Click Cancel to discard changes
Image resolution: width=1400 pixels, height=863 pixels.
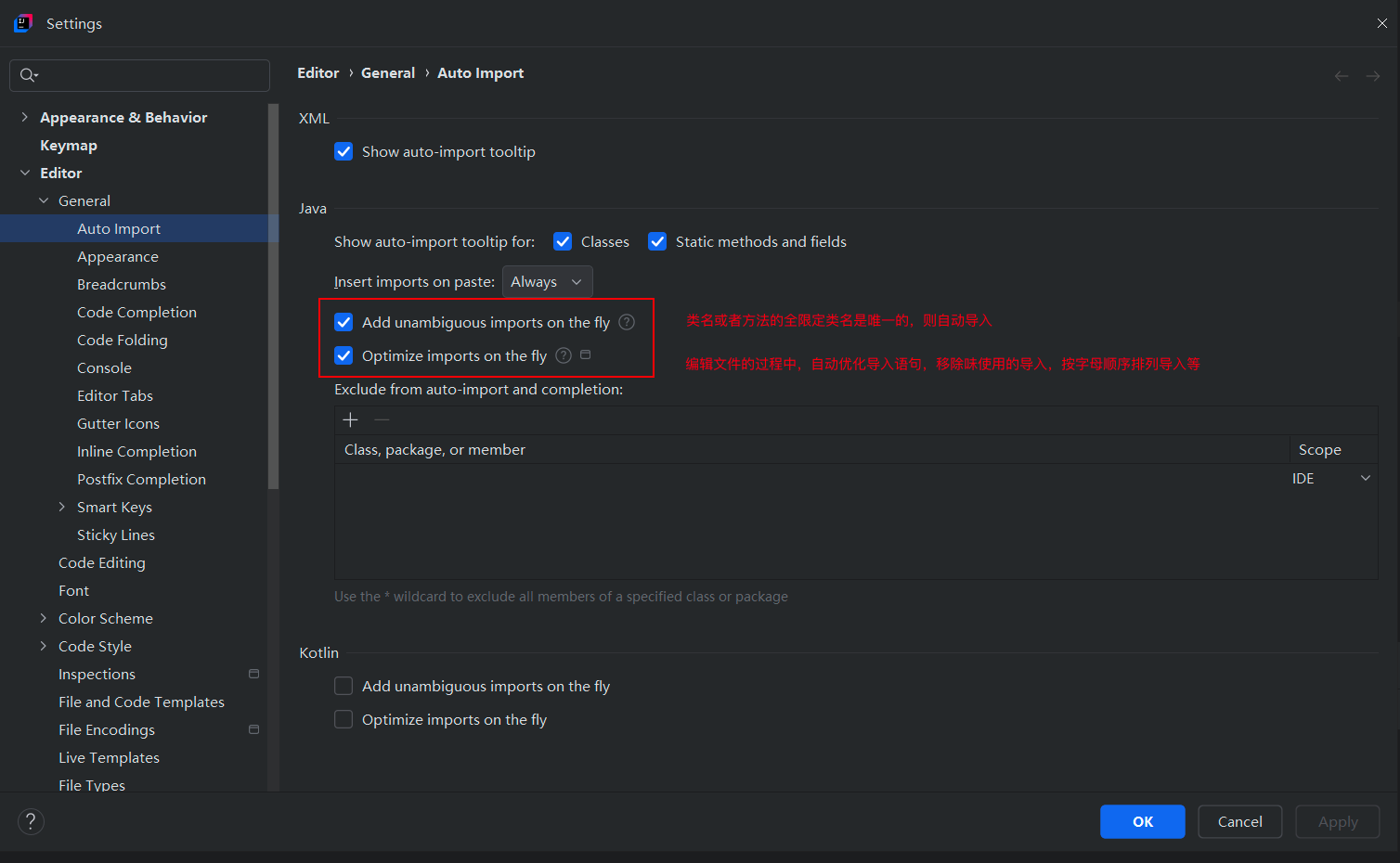[x=1240, y=821]
